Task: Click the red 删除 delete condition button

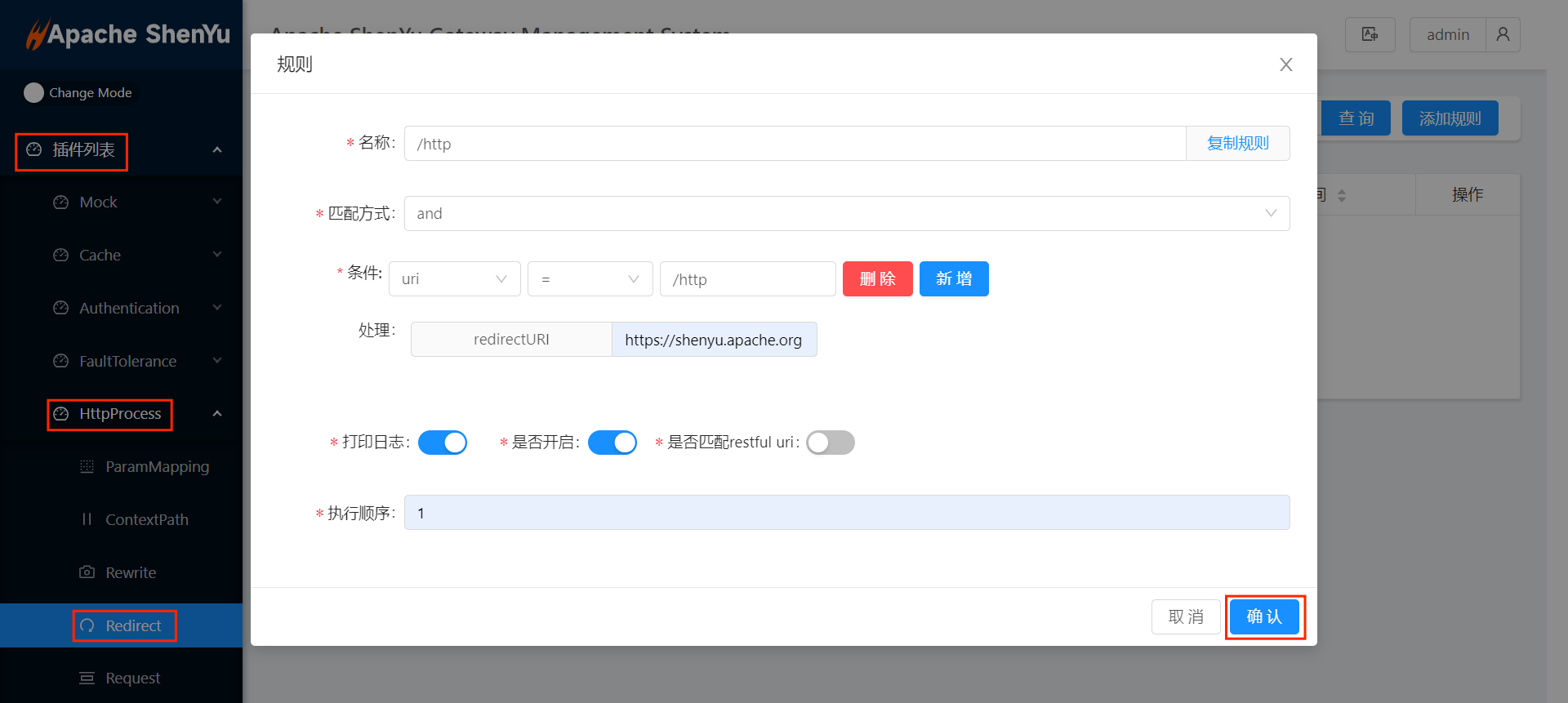Action: (x=877, y=279)
